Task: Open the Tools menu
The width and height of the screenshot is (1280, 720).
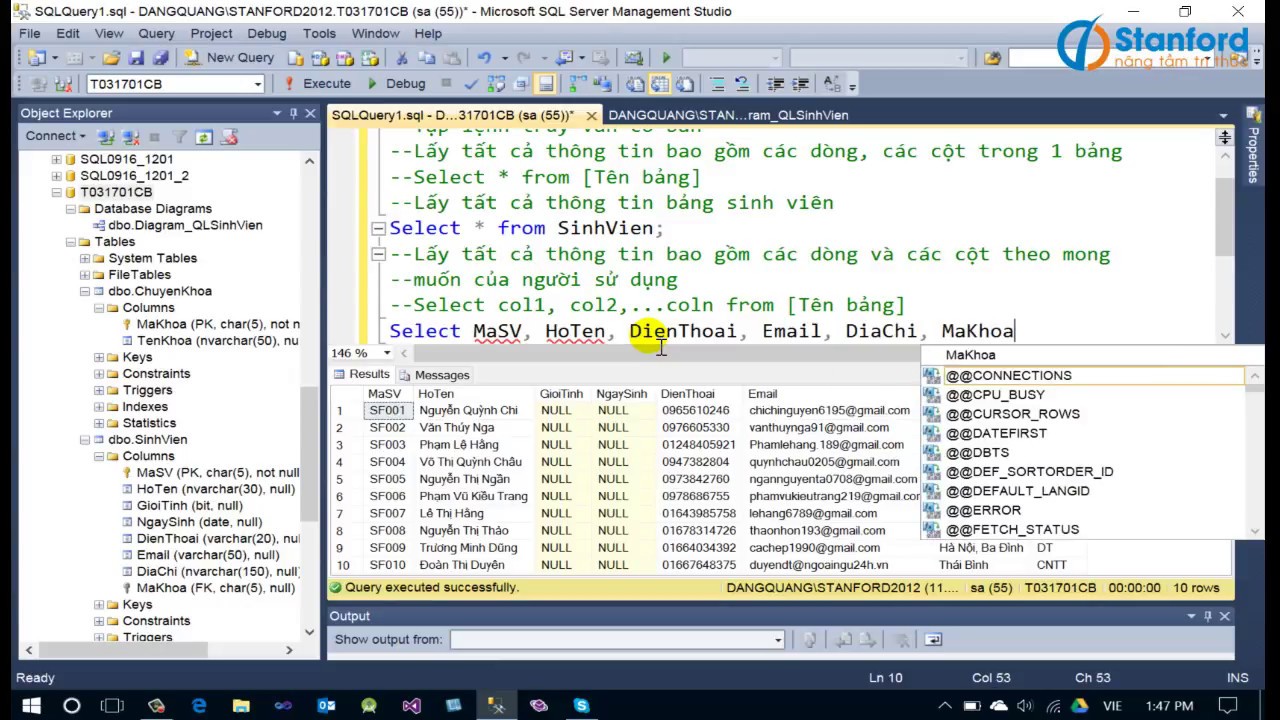Action: (x=319, y=33)
